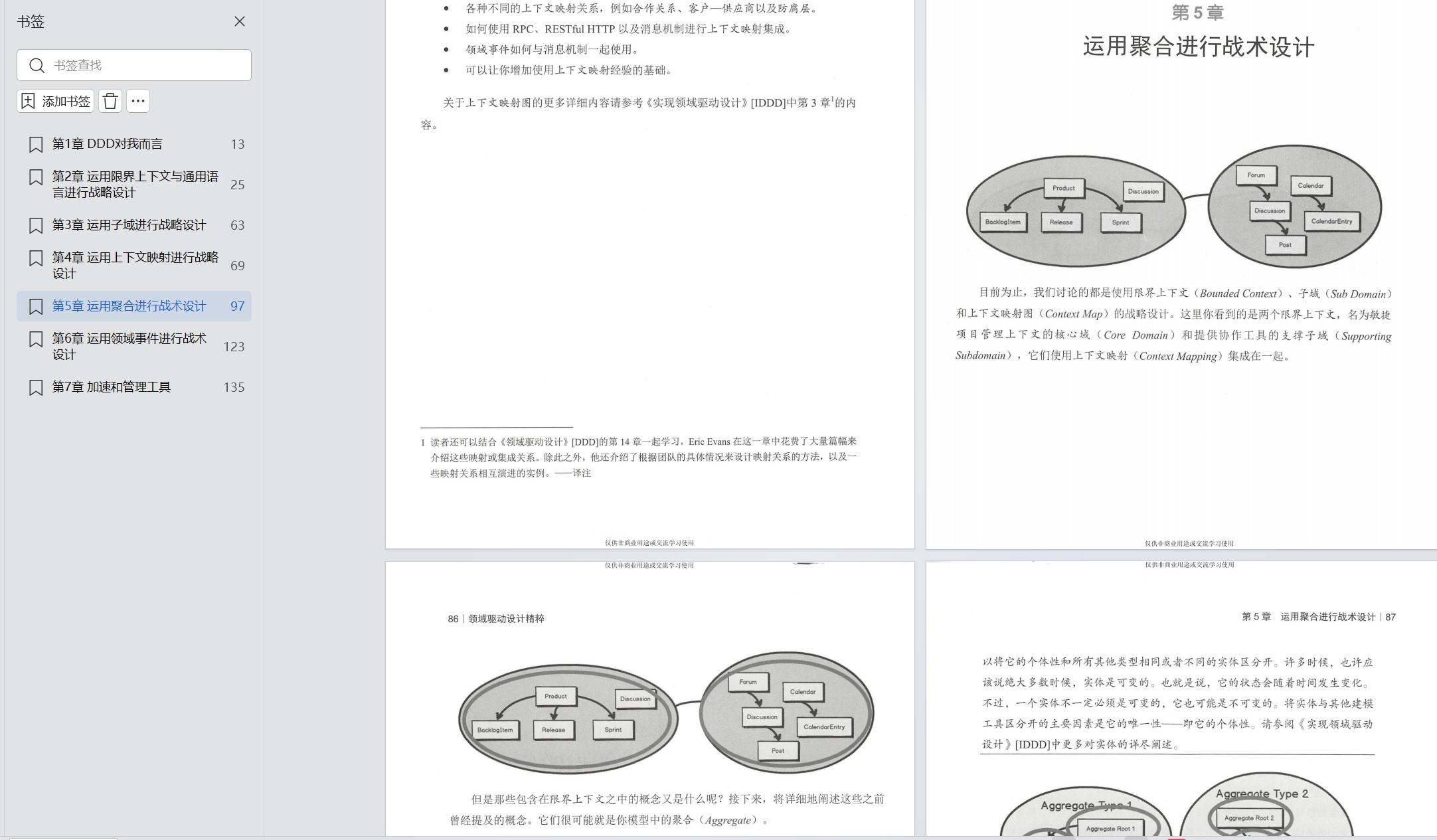Click the 第5章 chapter heading on page
Image resolution: width=1437 pixels, height=840 pixels.
1197,13
